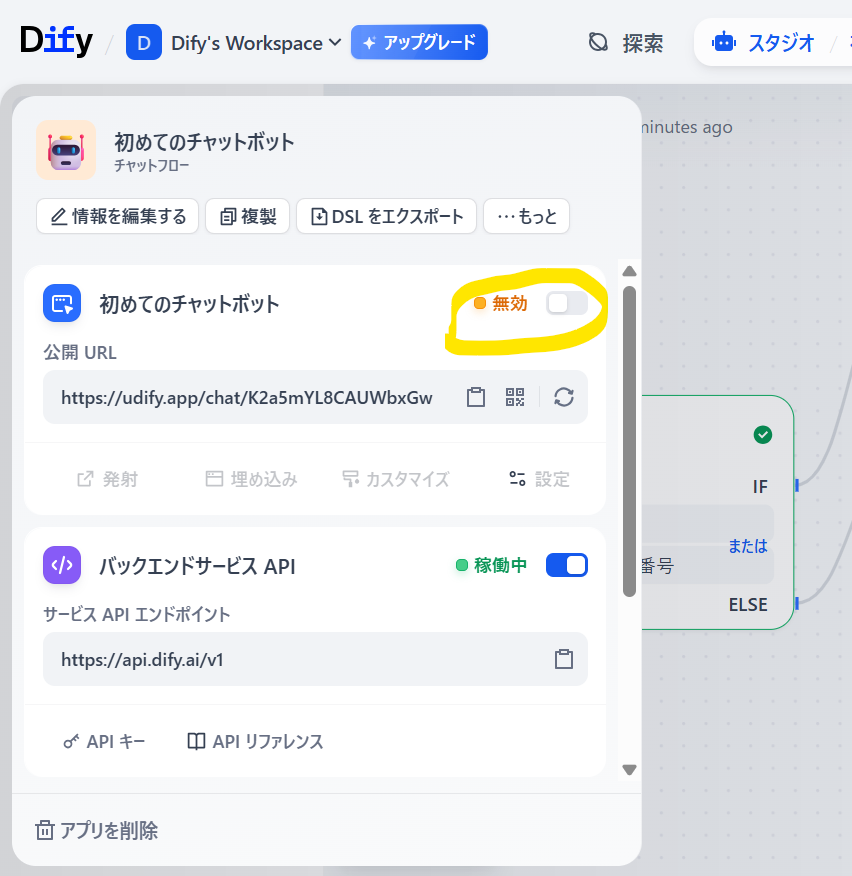Click the 初めてのチャットボット web app card title
This screenshot has height=876, width=852.
tap(189, 304)
